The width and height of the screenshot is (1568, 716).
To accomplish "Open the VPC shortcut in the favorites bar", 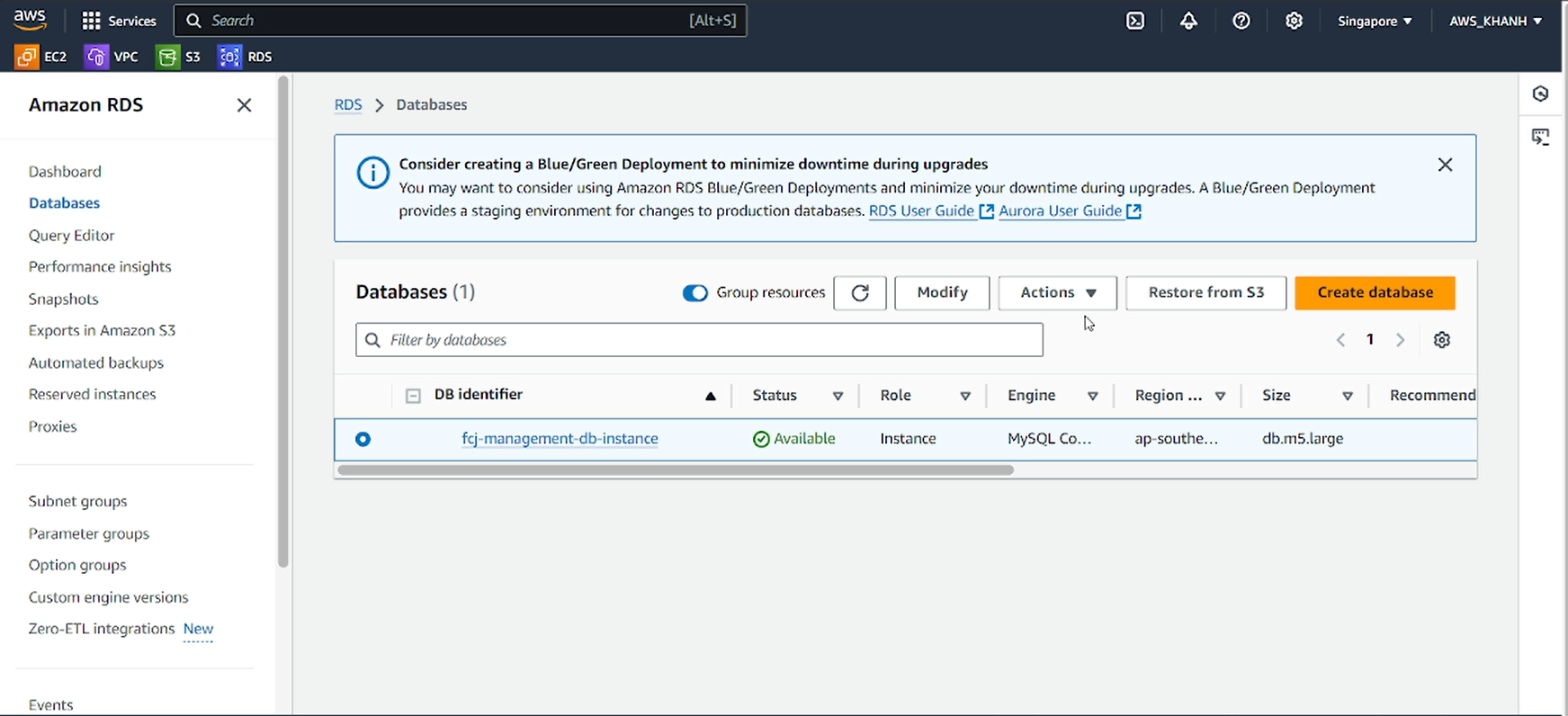I will point(112,57).
